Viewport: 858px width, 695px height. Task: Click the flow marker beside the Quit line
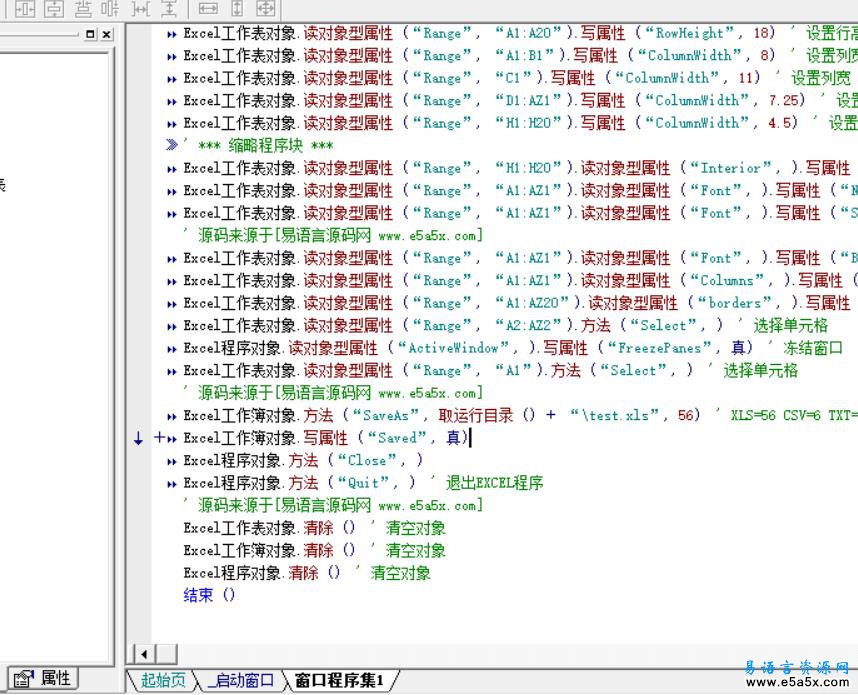[x=172, y=483]
